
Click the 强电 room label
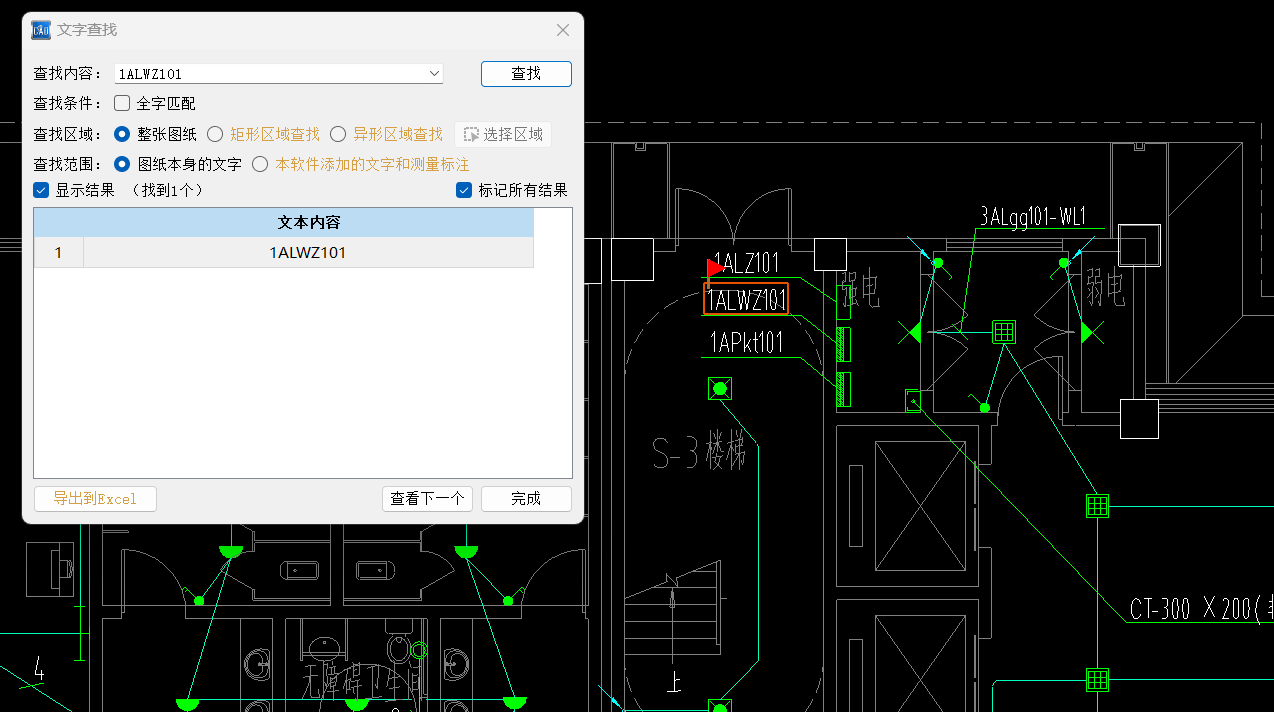[860, 289]
